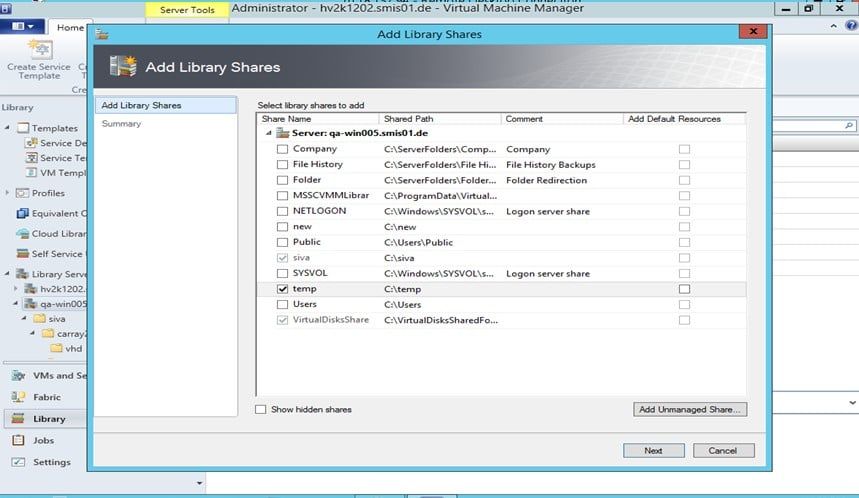Image resolution: width=859 pixels, height=498 pixels.
Task: Click the Add Unmanaged Share button
Action: coord(690,409)
